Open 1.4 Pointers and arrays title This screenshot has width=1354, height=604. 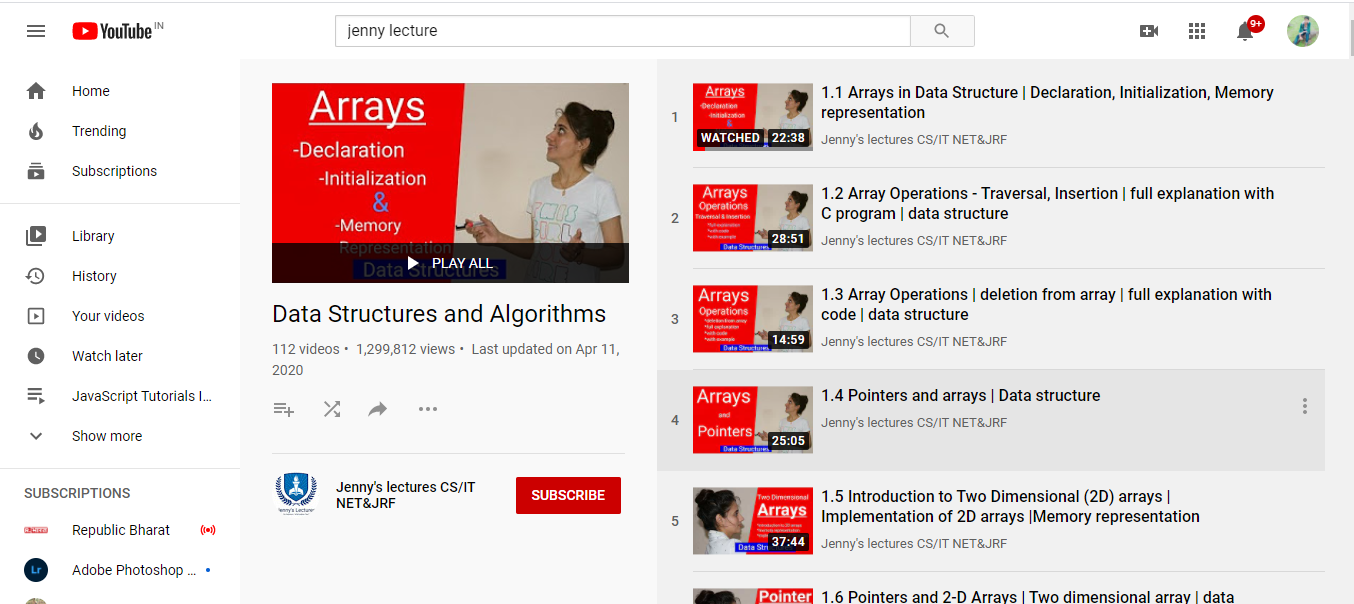[x=961, y=396]
